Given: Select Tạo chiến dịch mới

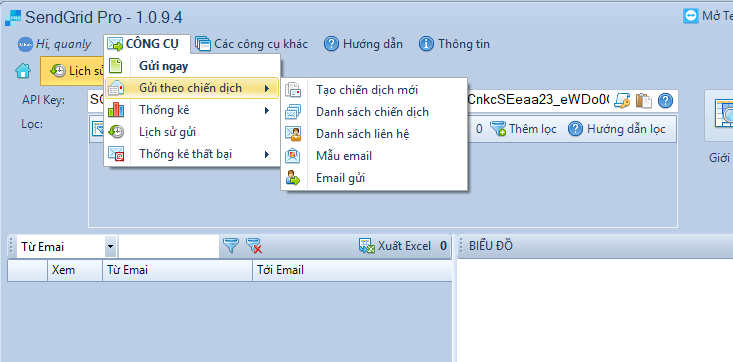Looking at the screenshot, I should pos(374,90).
